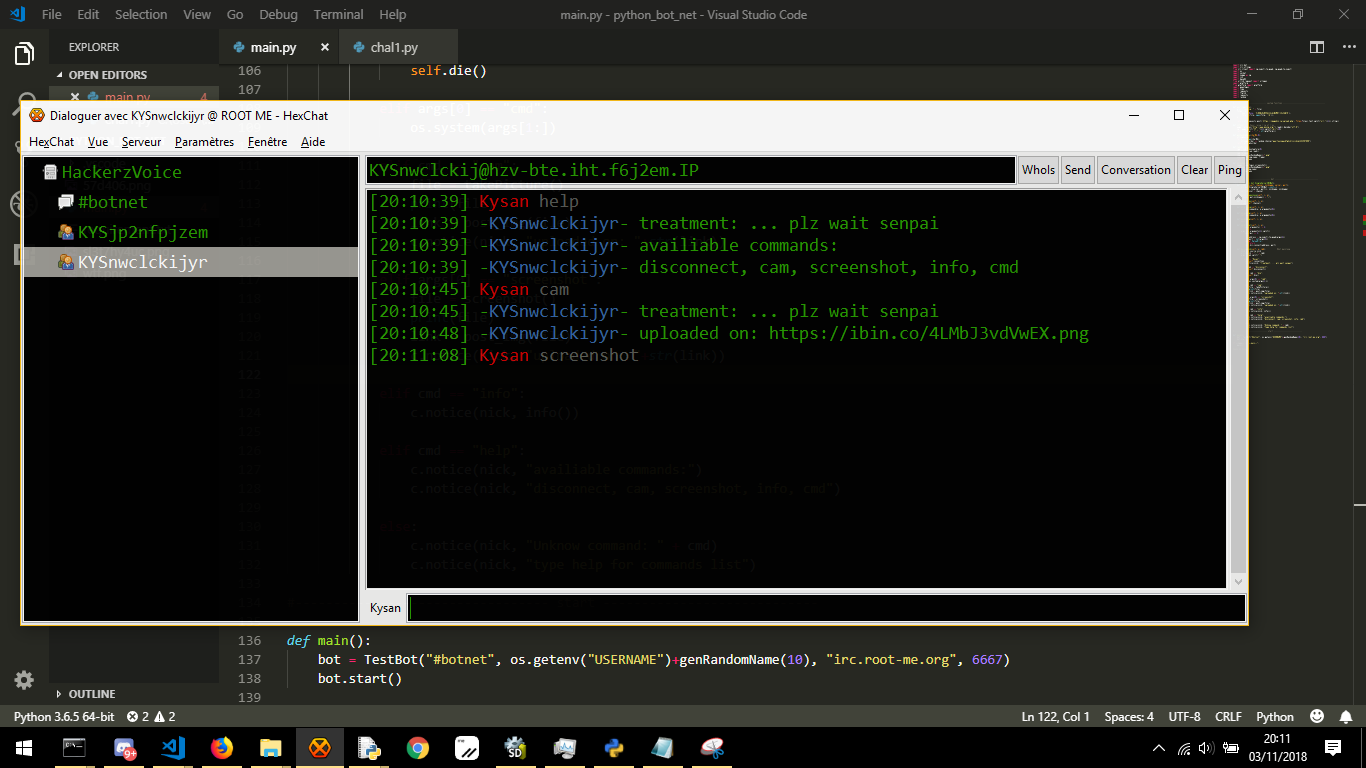Open the Manage gear icon in VS Code
This screenshot has width=1366, height=768.
pyautogui.click(x=24, y=680)
